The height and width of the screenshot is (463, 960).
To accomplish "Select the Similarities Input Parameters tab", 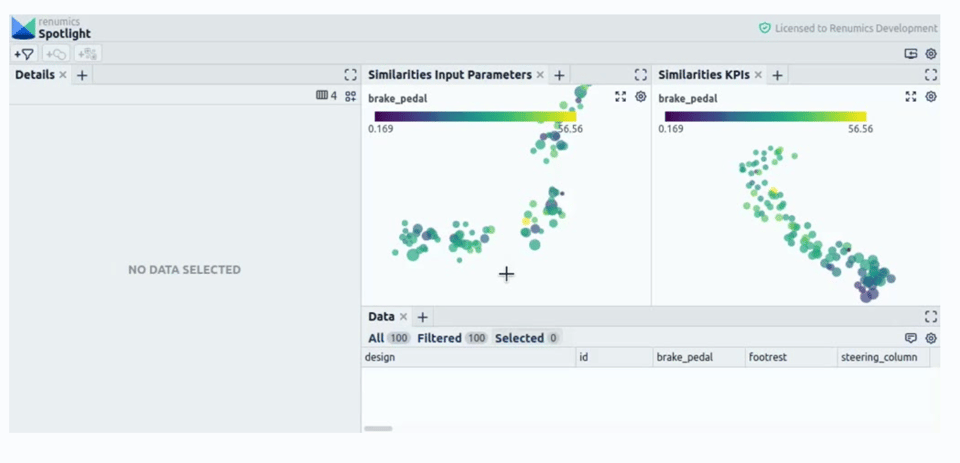I will [x=449, y=75].
